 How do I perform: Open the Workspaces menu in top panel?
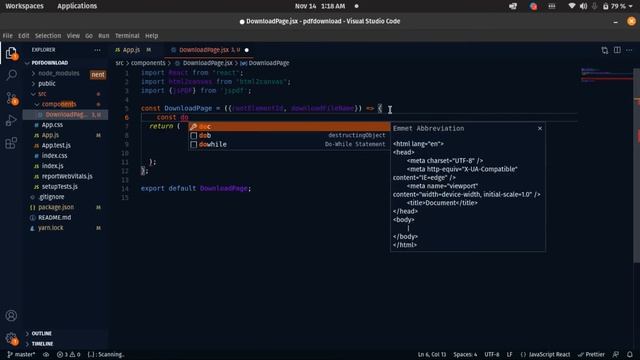coord(24,6)
